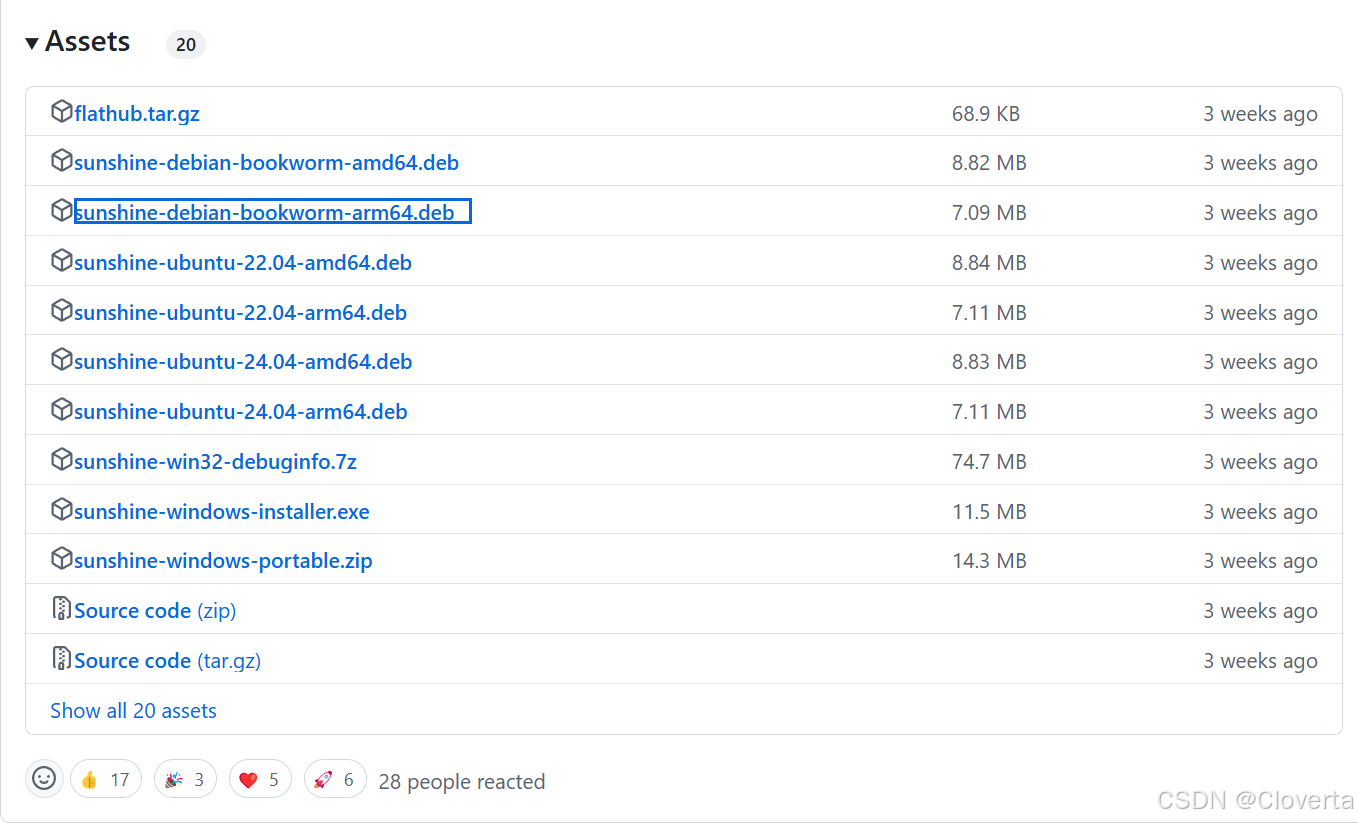1358x823 pixels.
Task: Click package icon beside sunshine-windows-installer.exe
Action: click(x=61, y=510)
